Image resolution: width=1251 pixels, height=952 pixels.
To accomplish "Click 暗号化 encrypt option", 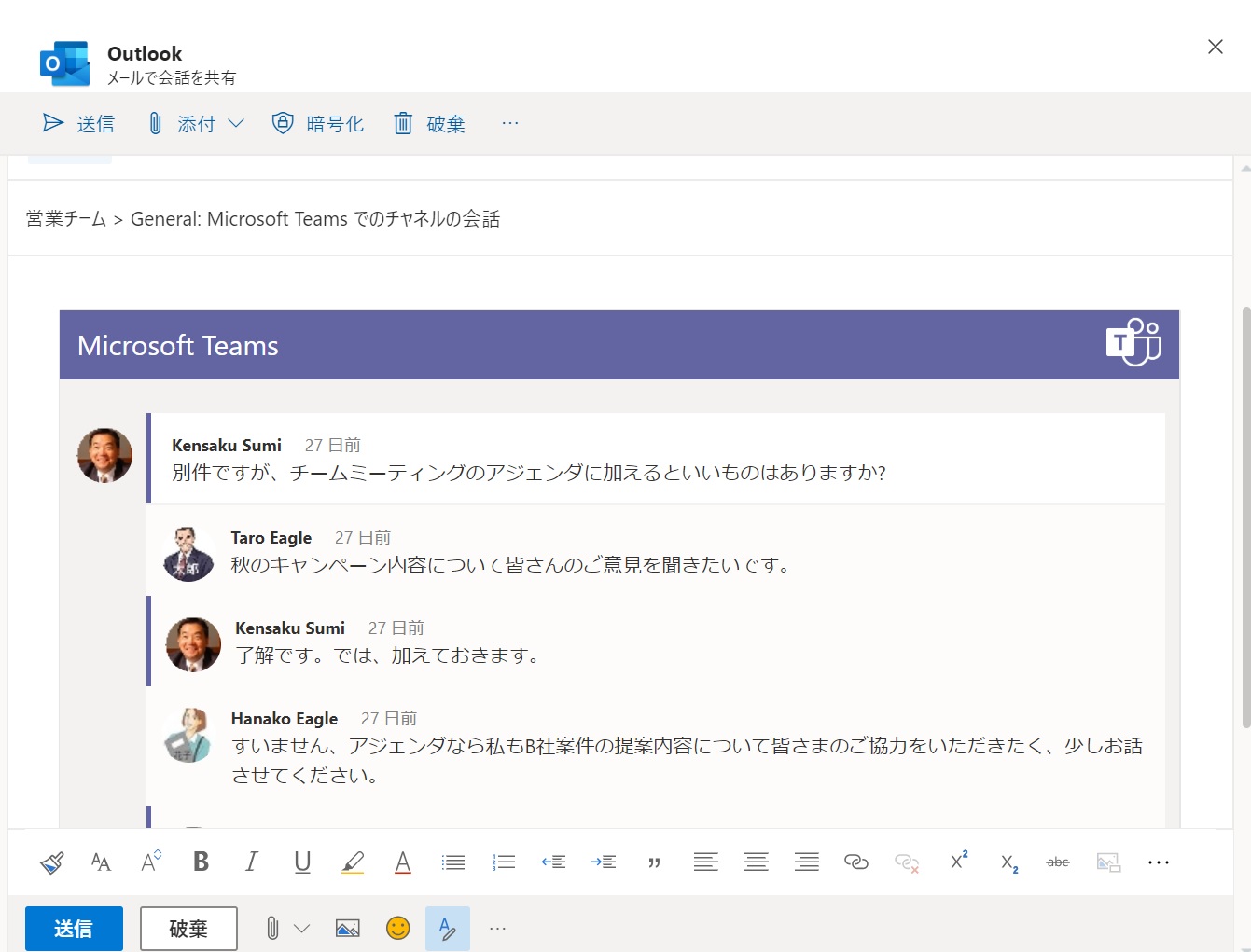I will coord(317,124).
